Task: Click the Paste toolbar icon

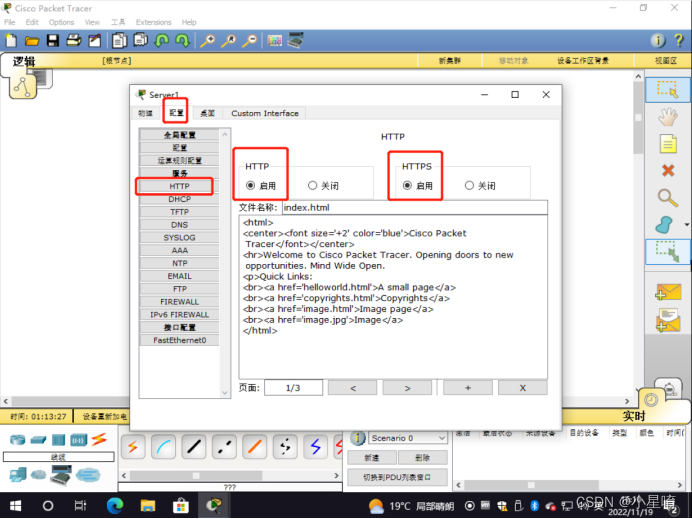Action: click(141, 41)
